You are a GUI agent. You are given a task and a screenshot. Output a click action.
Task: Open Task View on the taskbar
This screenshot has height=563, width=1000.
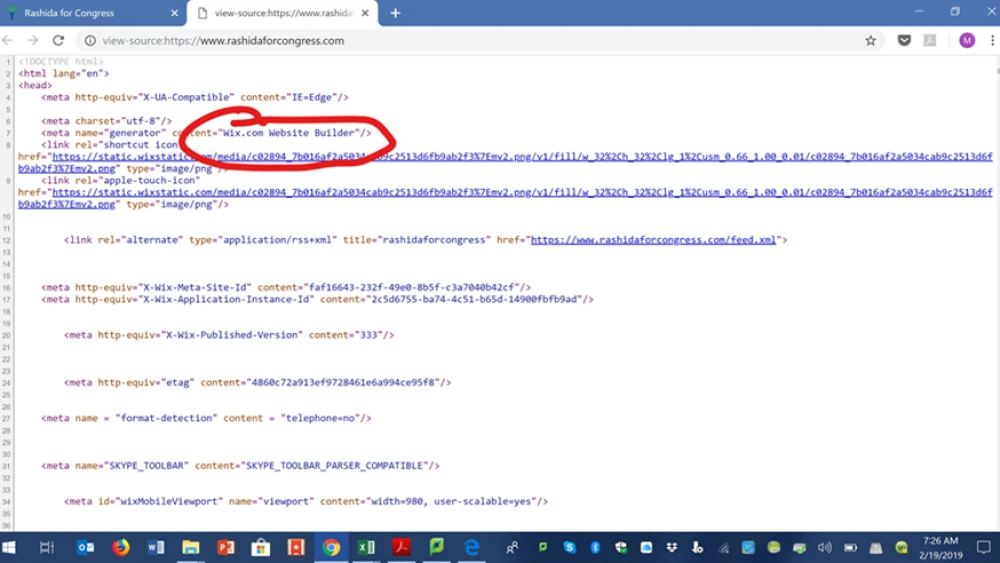click(x=47, y=547)
